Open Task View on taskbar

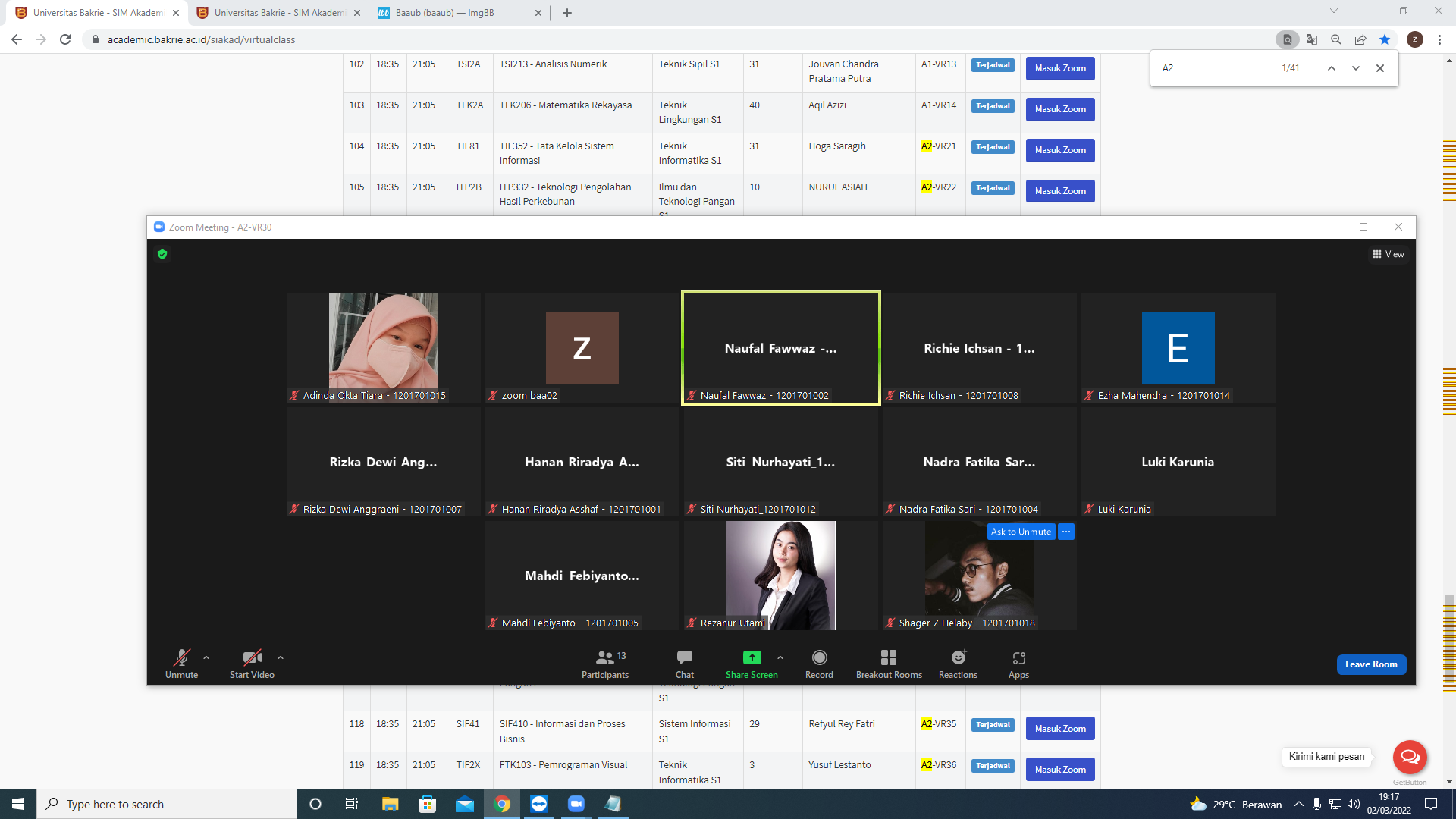(x=351, y=804)
